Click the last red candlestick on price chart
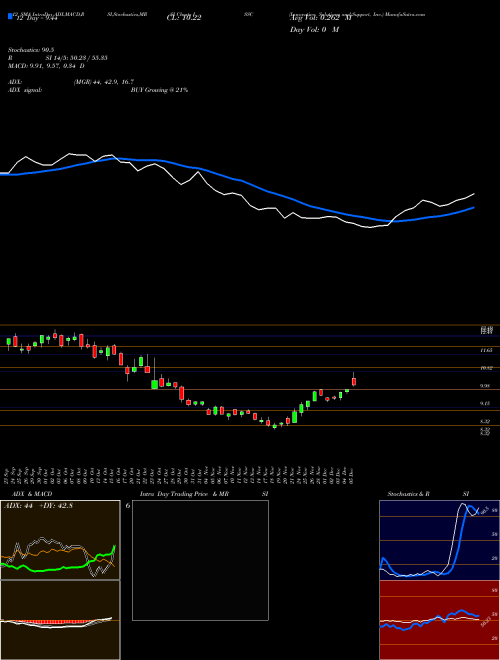Viewport: 500px width, 660px height. click(x=354, y=381)
